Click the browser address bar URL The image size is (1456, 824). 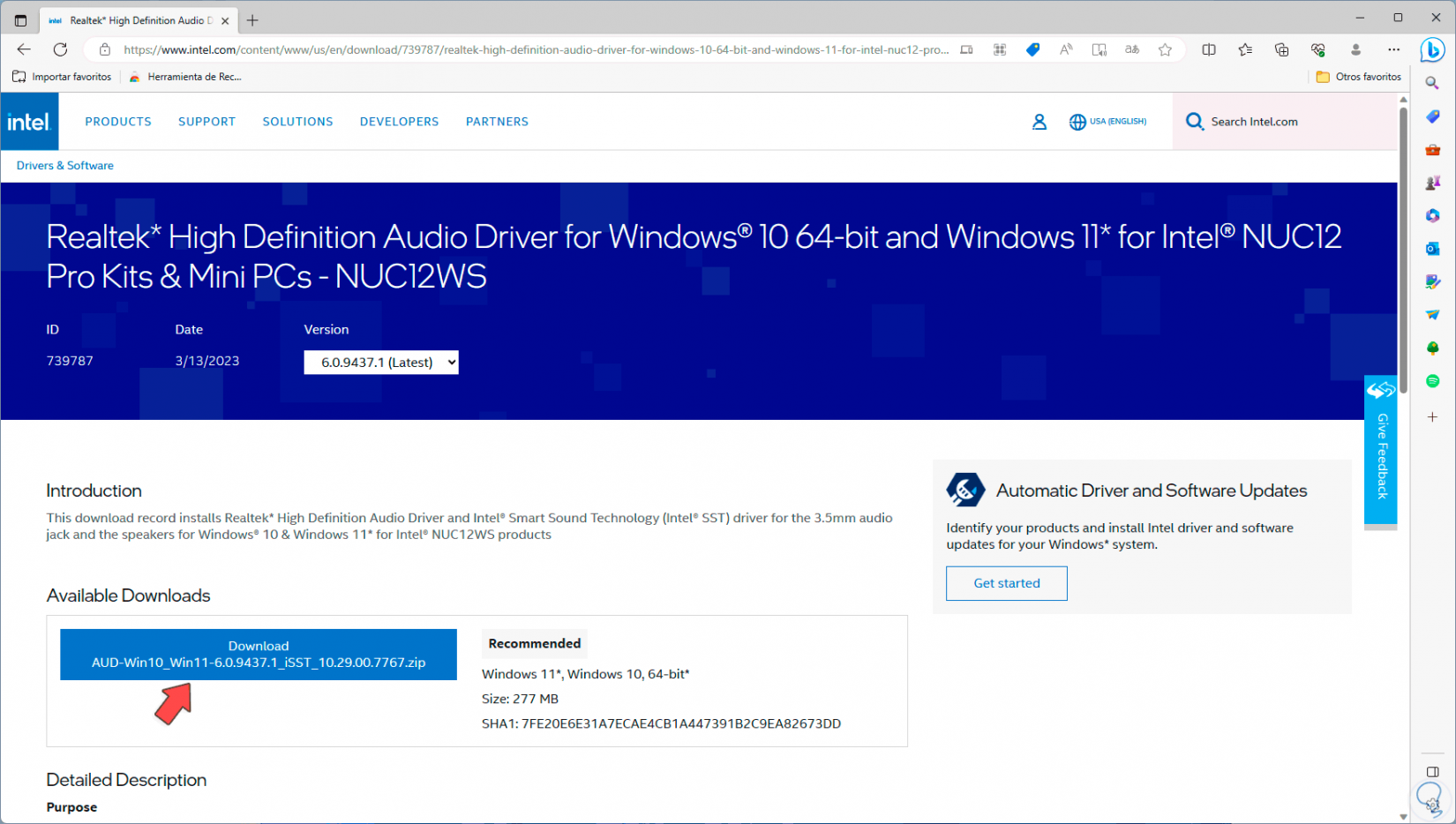537,49
